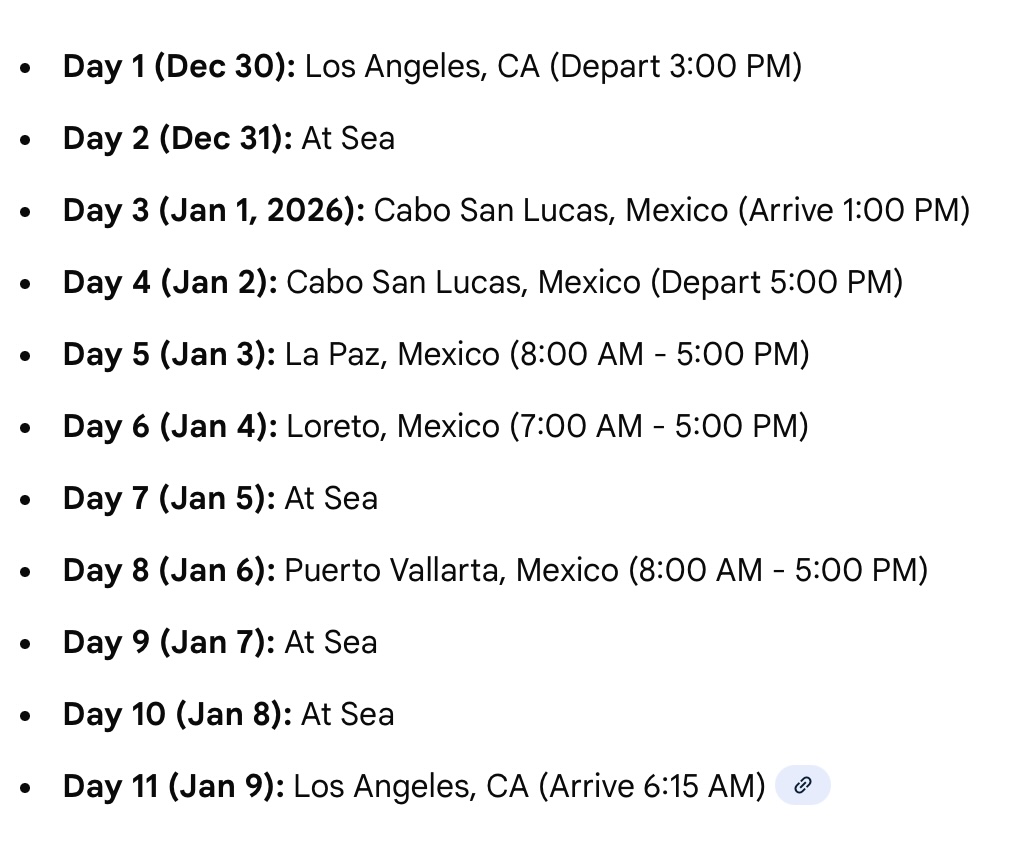This screenshot has width=1010, height=849.
Task: Click the bold "Day 9 (Jan 7):" label
Action: coord(169,642)
